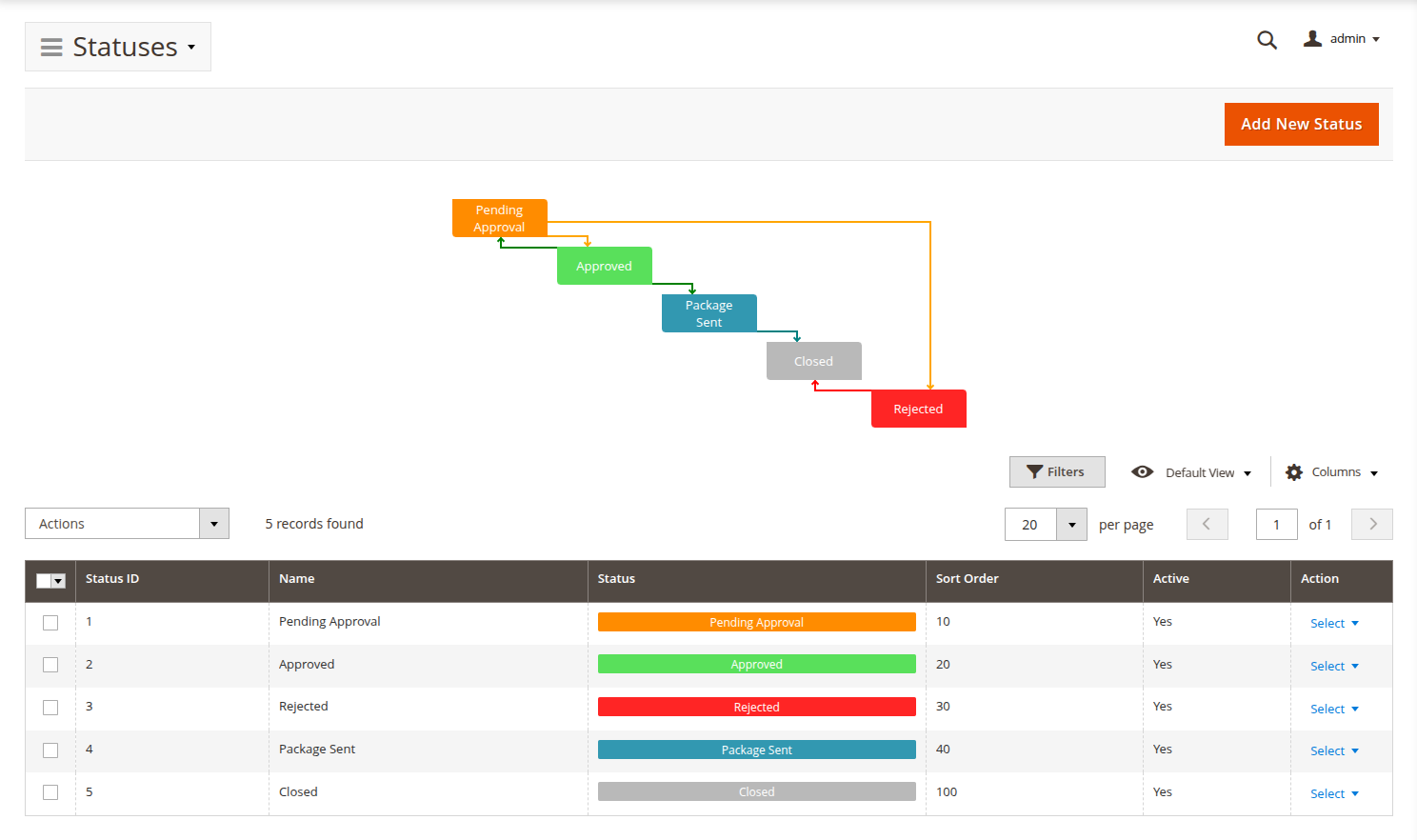The width and height of the screenshot is (1417, 840).
Task: Sort table by Name column header
Action: (296, 579)
